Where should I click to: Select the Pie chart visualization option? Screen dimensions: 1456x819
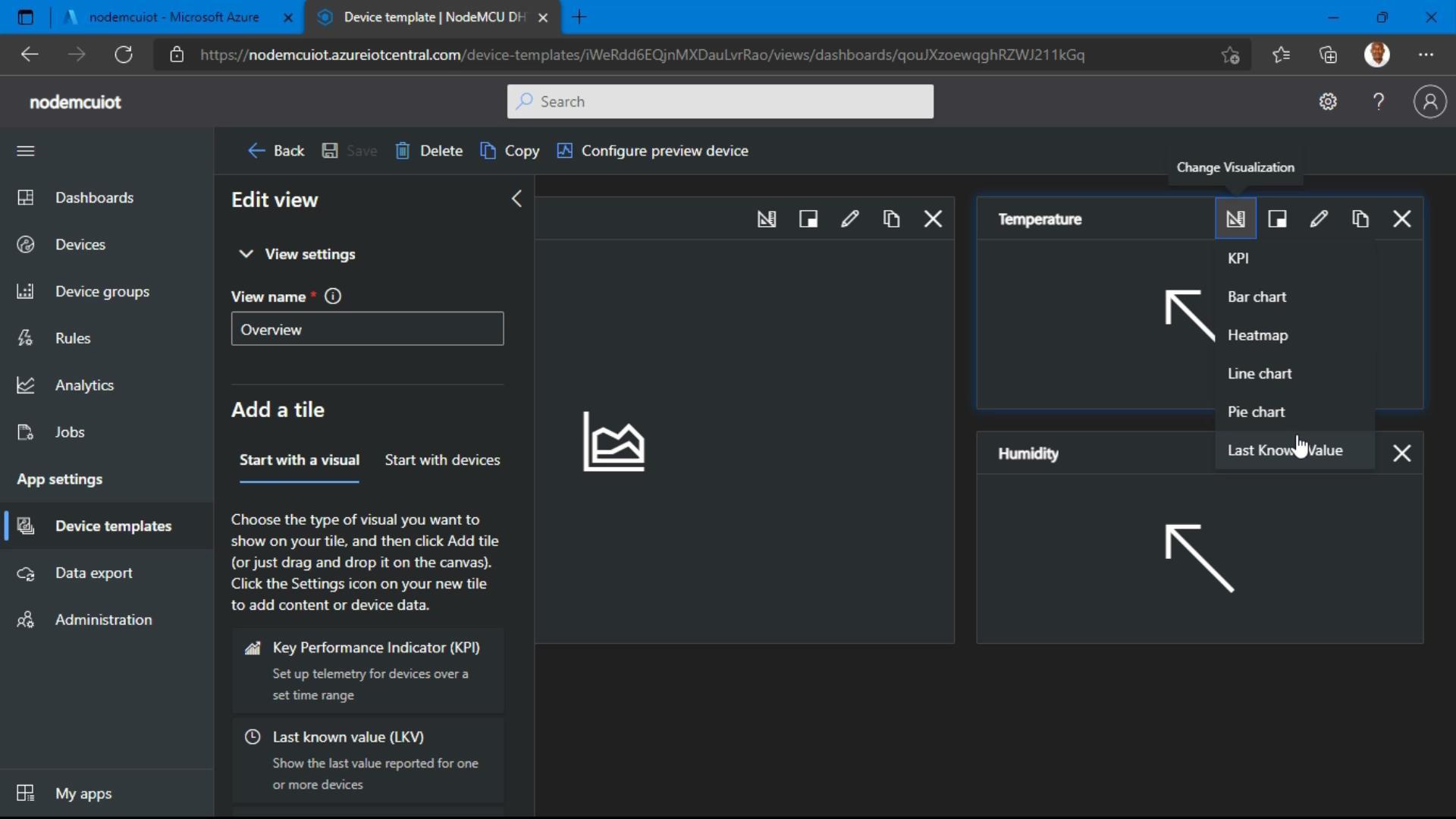(x=1257, y=411)
